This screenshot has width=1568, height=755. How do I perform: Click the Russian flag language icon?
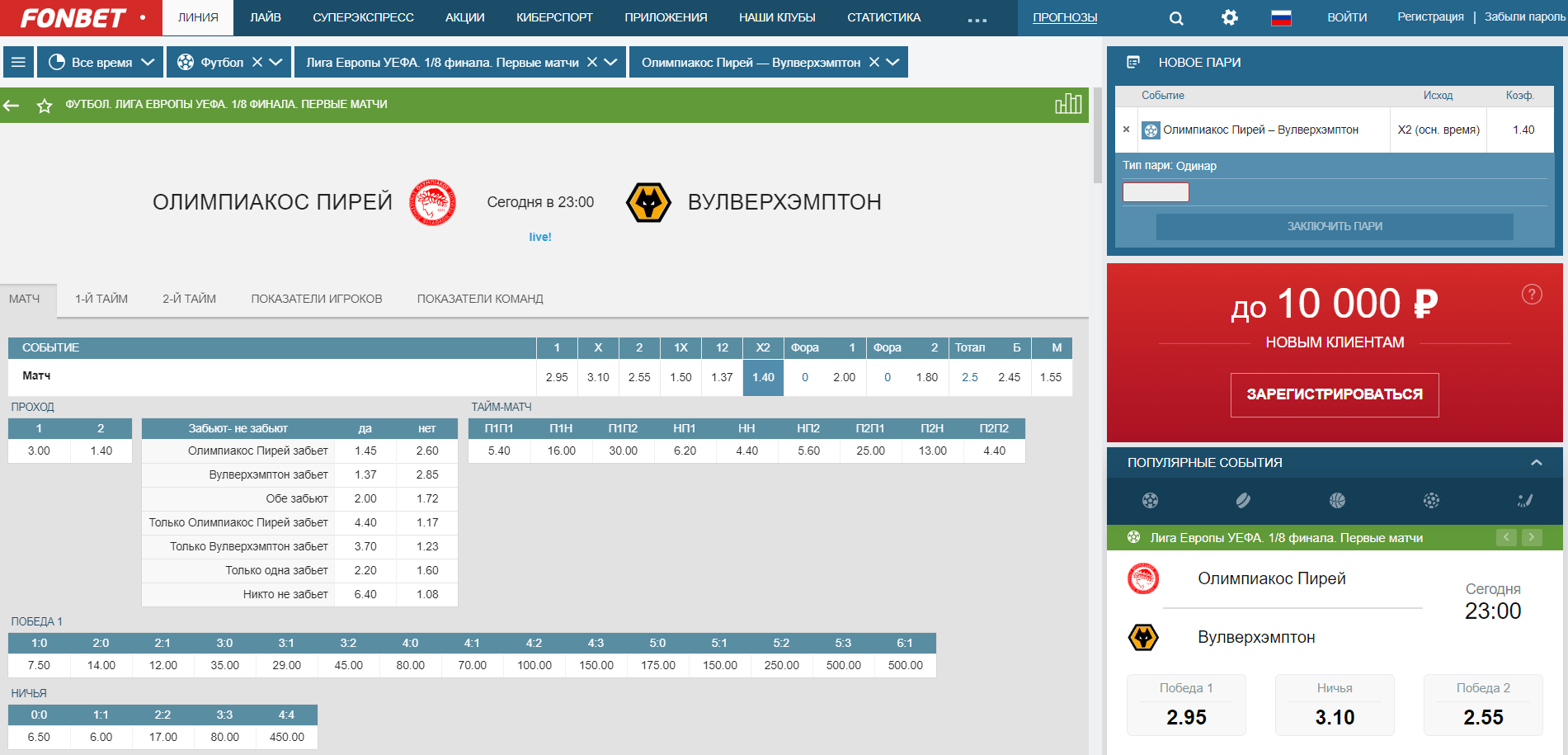pyautogui.click(x=1281, y=17)
